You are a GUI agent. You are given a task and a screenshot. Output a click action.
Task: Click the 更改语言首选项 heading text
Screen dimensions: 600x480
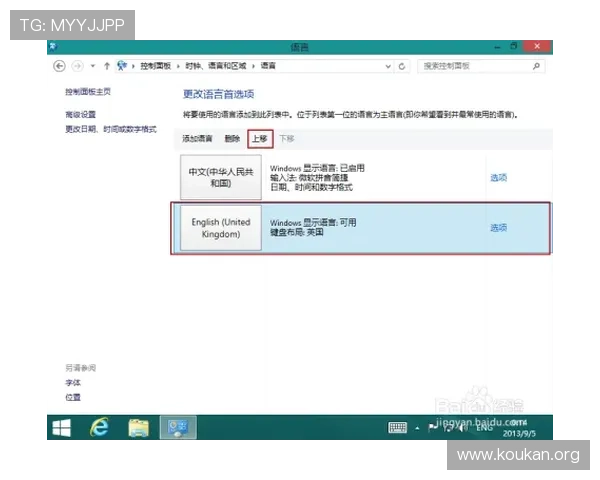(x=218, y=94)
